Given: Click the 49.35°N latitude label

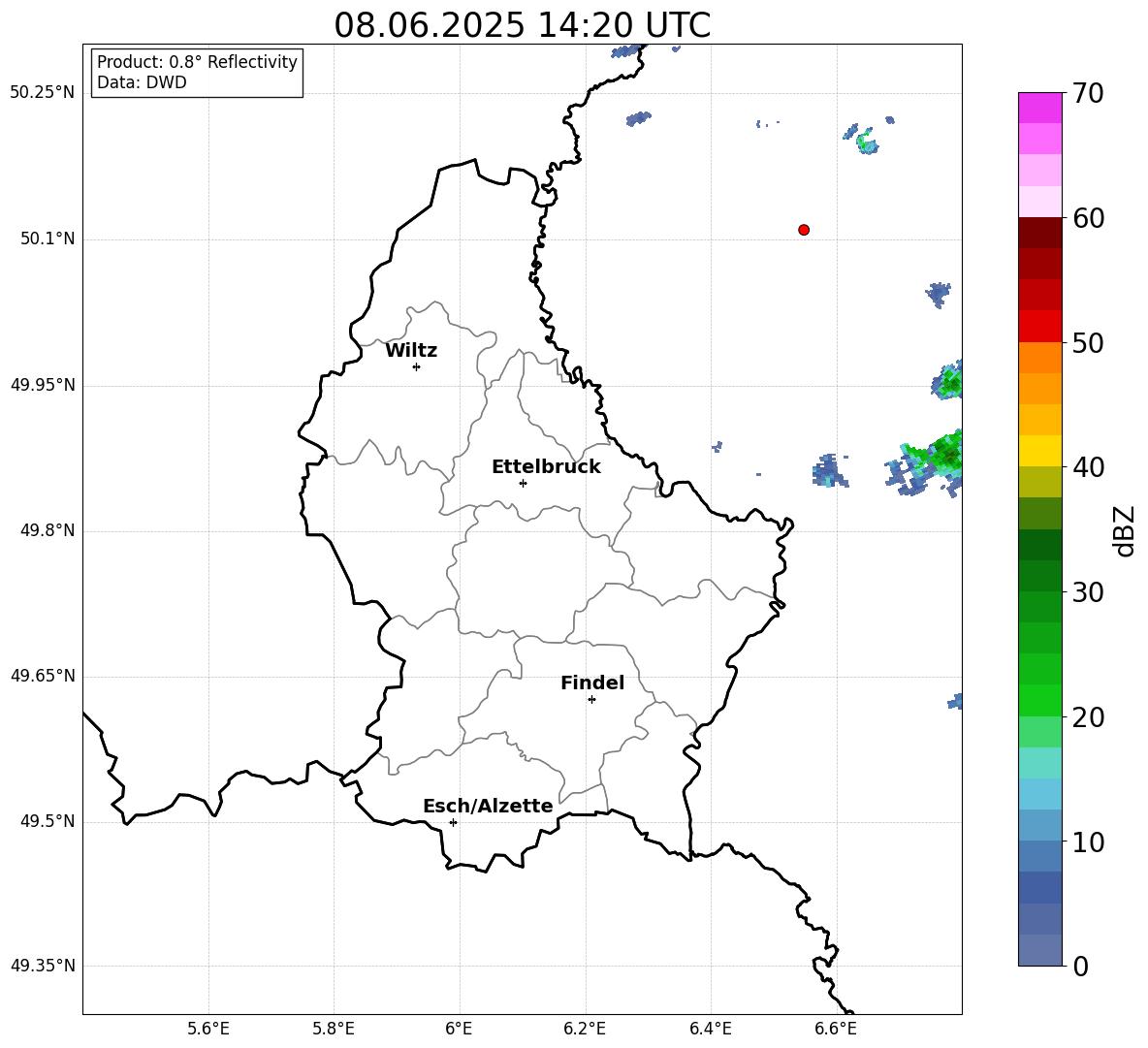Looking at the screenshot, I should pyautogui.click(x=43, y=966).
